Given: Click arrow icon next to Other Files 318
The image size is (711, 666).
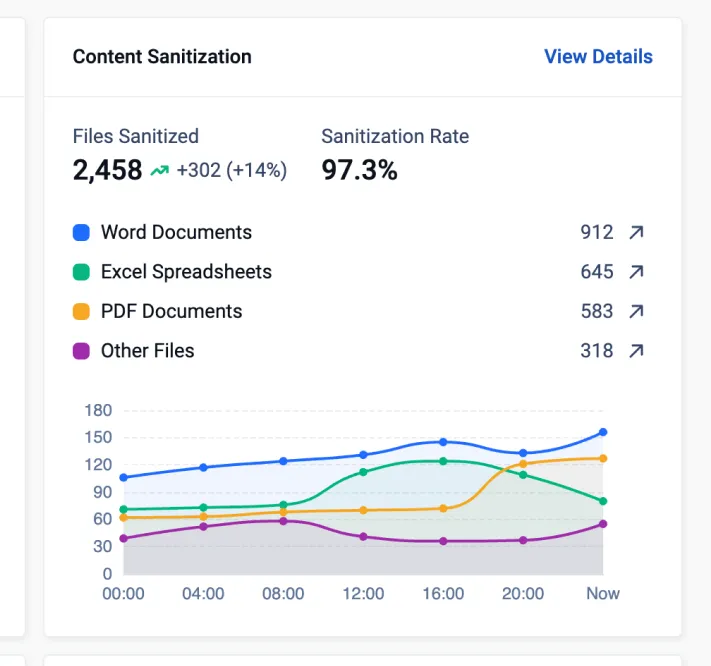Looking at the screenshot, I should pos(636,350).
